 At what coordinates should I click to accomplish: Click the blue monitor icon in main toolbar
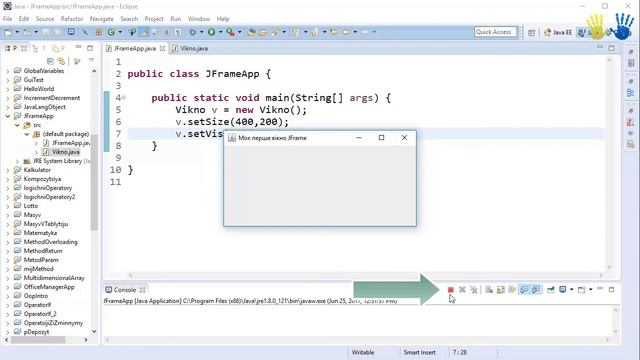(71, 32)
